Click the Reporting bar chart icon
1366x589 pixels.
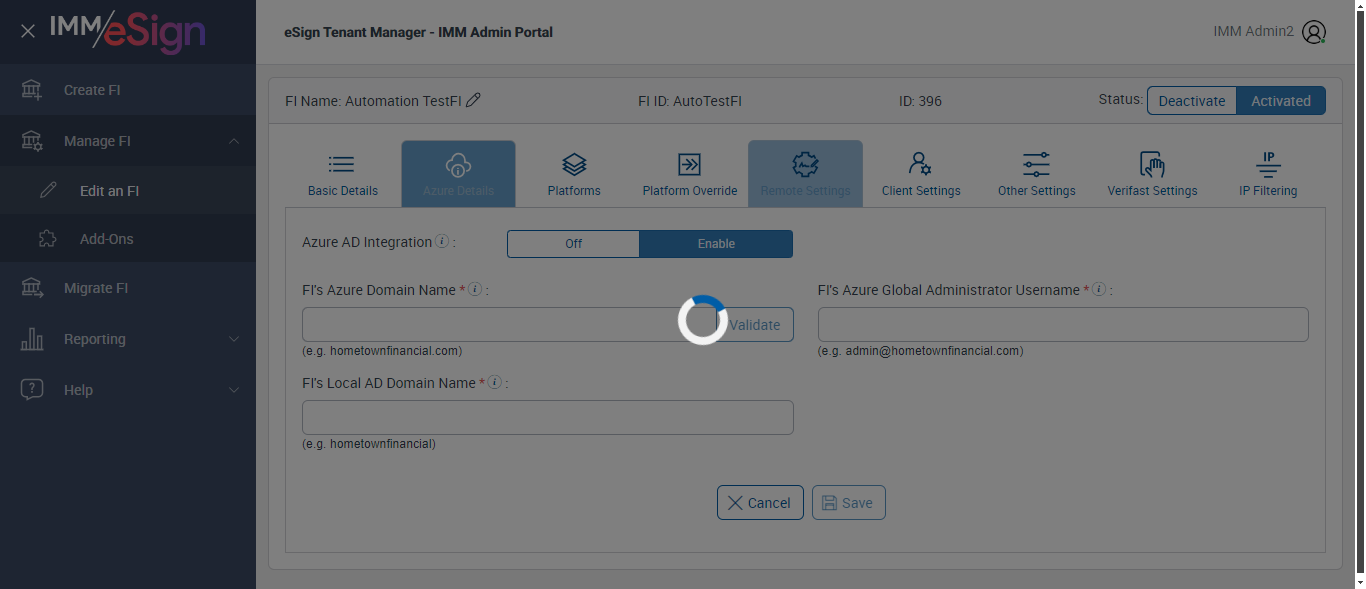pos(32,339)
